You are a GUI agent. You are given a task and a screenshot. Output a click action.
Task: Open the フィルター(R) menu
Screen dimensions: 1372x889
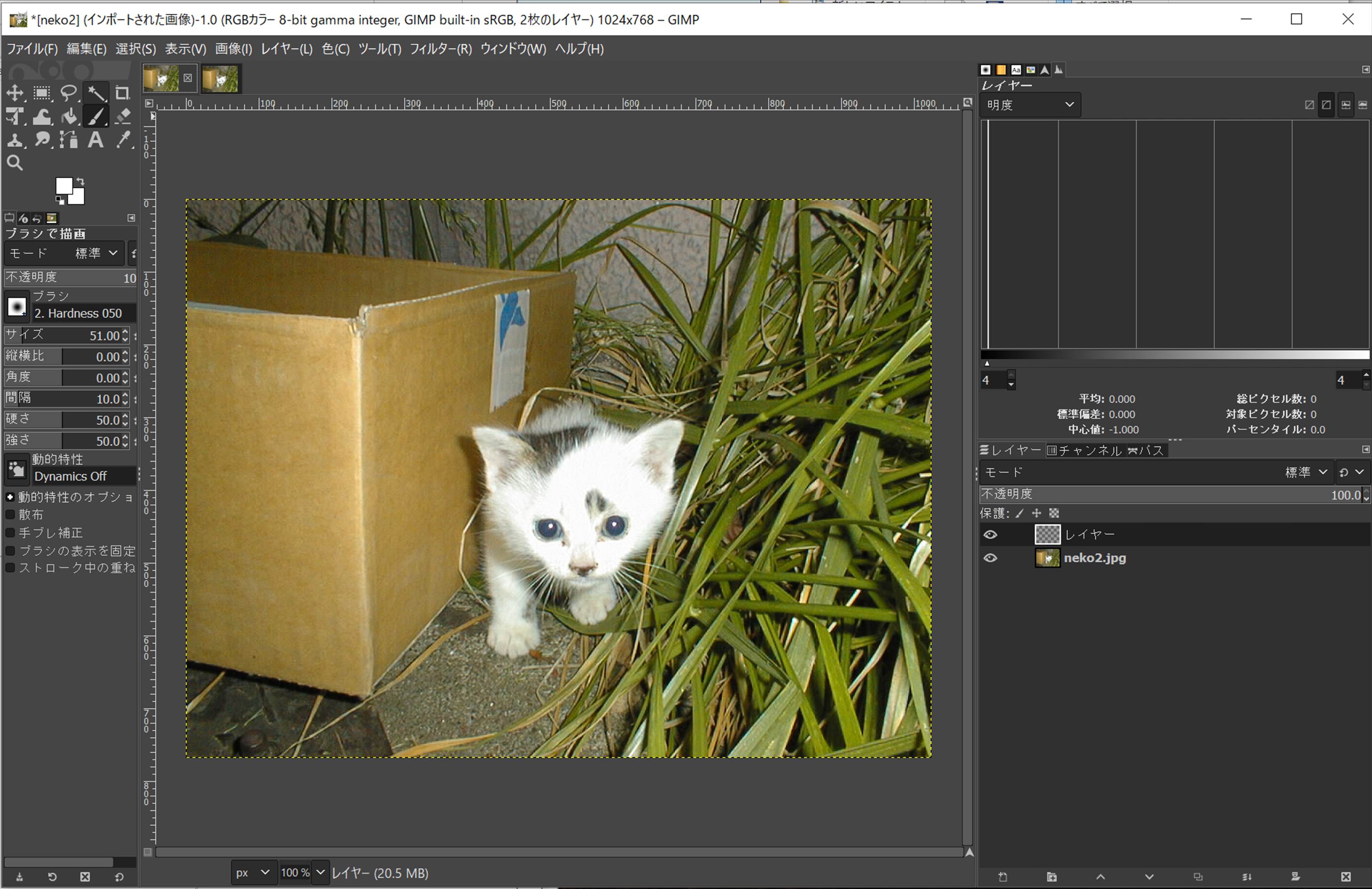tap(440, 49)
